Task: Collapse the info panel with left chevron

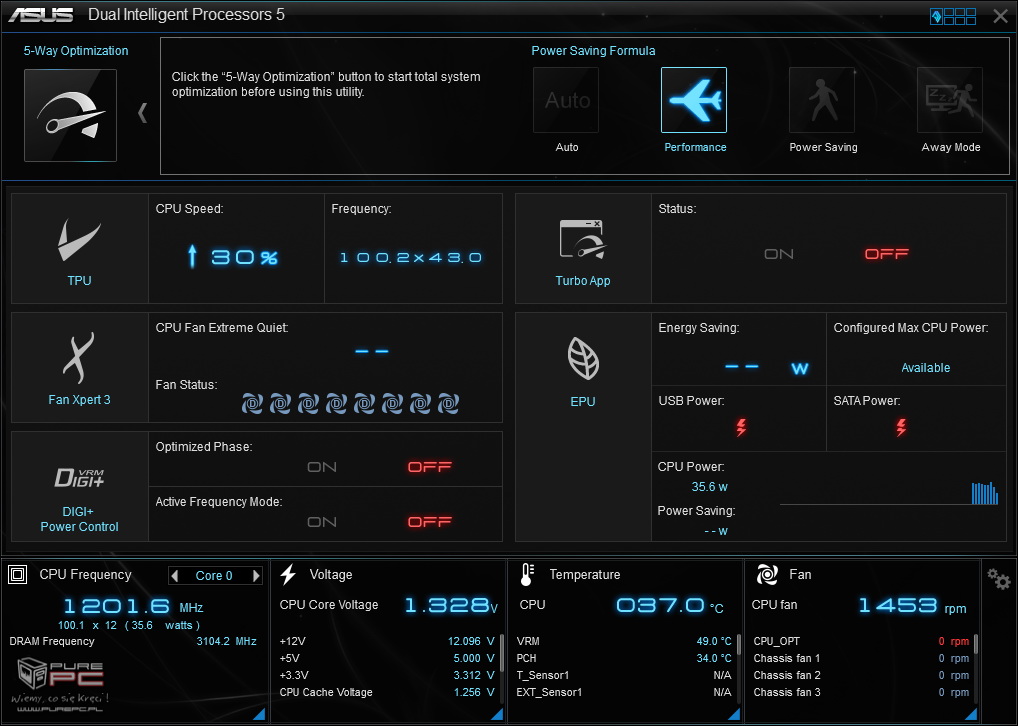Action: 143,113
